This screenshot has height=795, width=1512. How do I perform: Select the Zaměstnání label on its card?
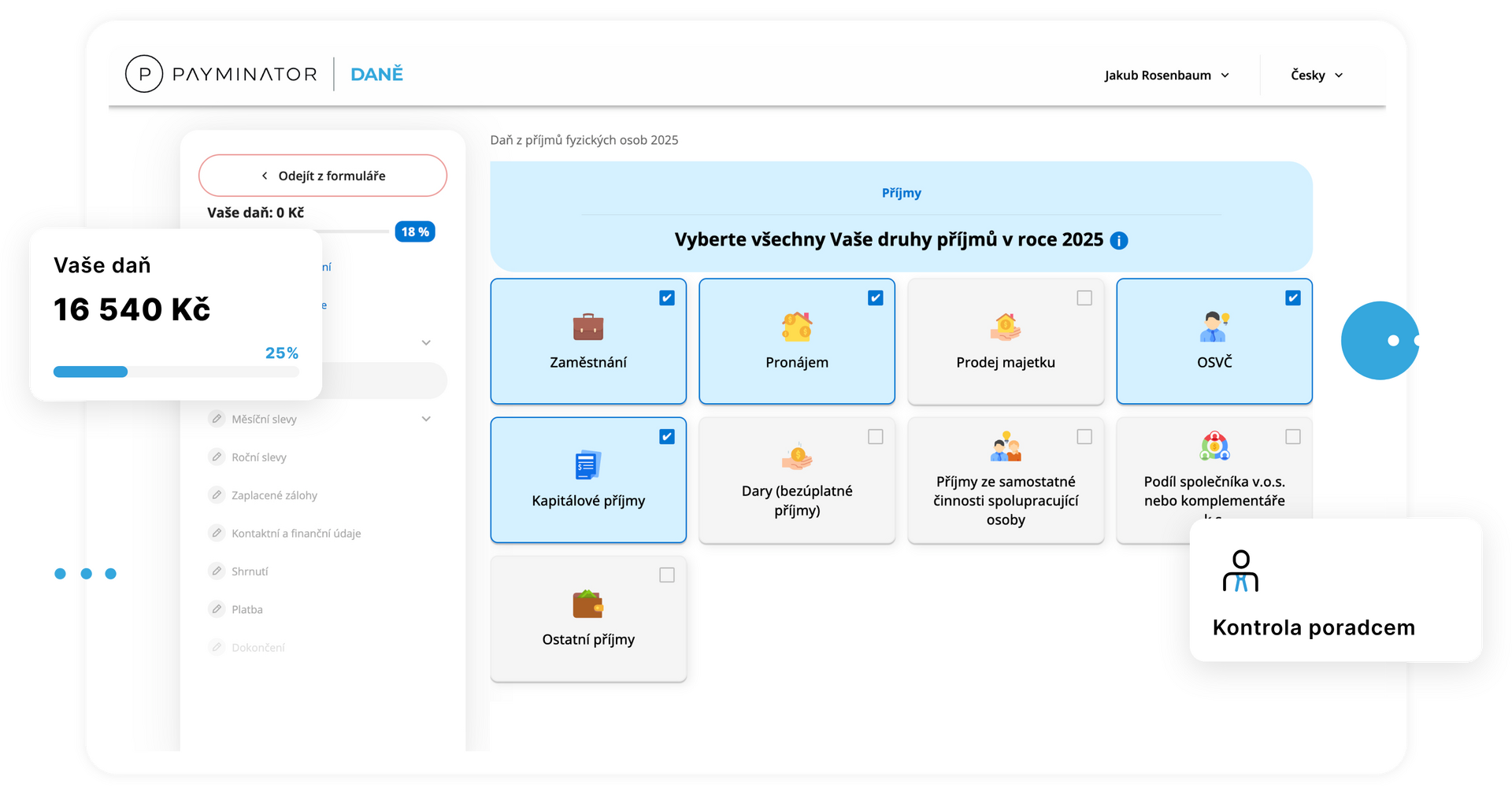tap(588, 362)
